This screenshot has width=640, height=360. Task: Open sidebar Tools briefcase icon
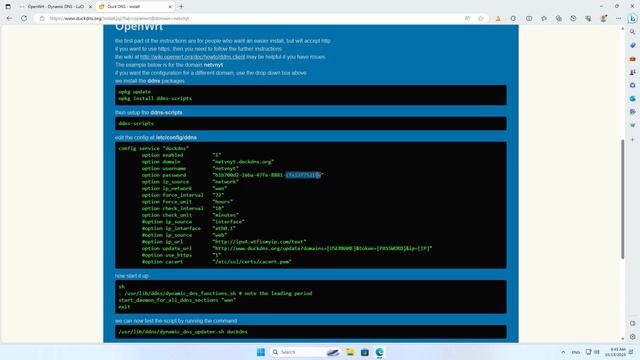[x=632, y=59]
